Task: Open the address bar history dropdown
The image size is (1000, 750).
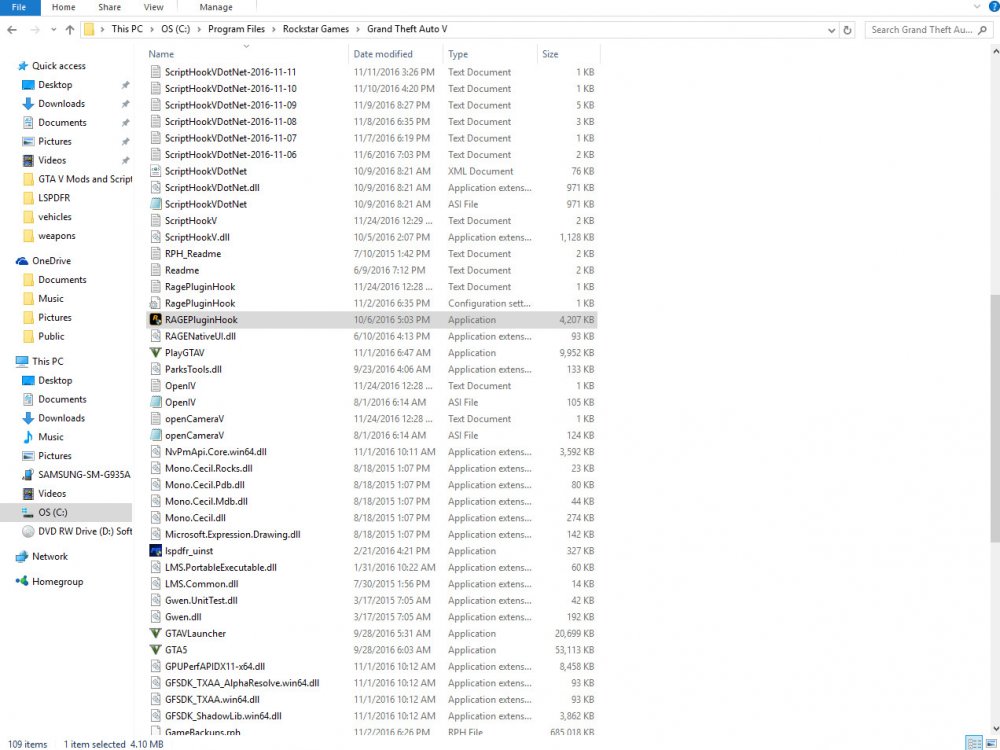Action: pyautogui.click(x=831, y=30)
